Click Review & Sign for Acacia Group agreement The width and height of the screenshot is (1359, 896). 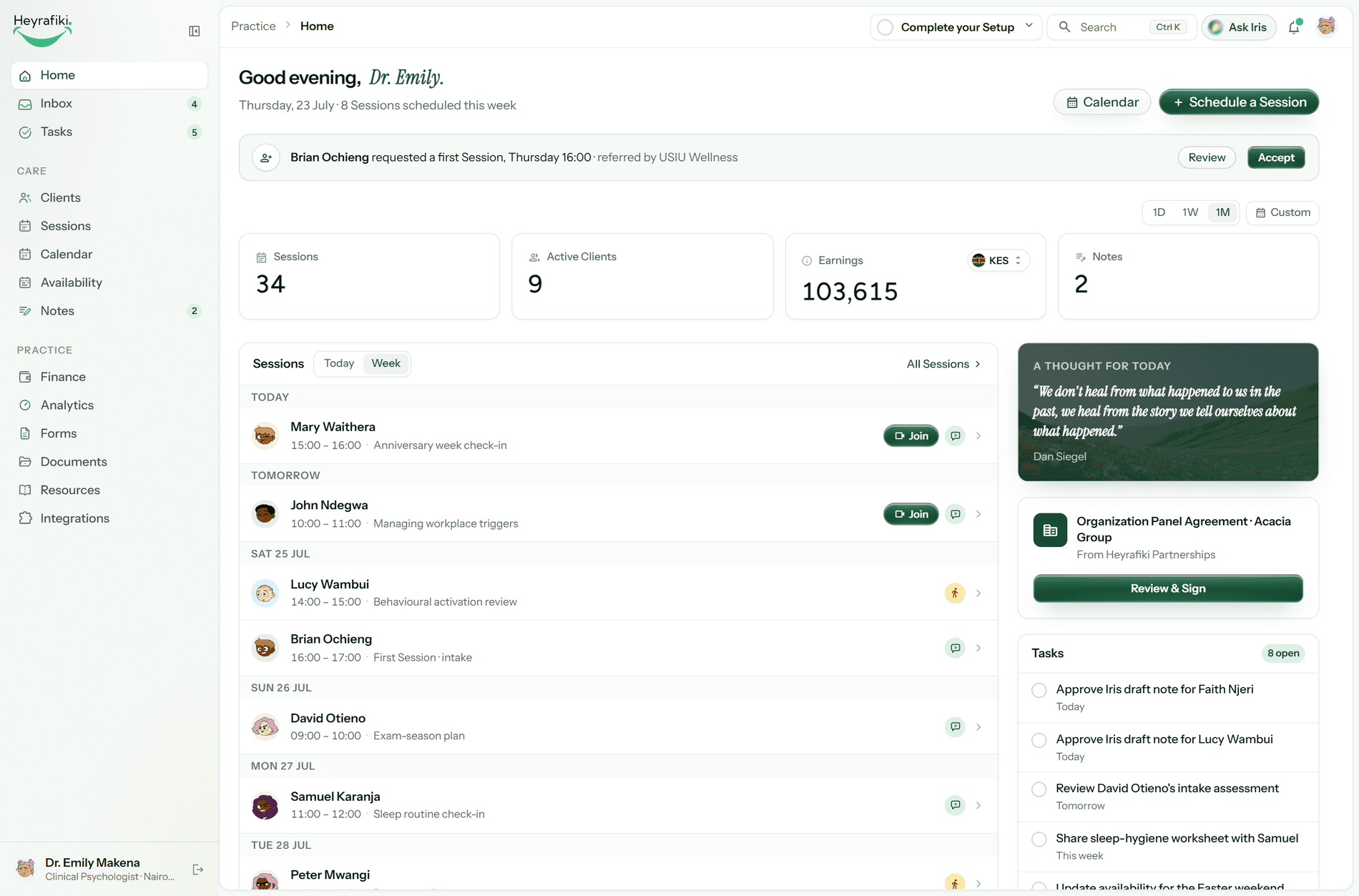coord(1168,589)
